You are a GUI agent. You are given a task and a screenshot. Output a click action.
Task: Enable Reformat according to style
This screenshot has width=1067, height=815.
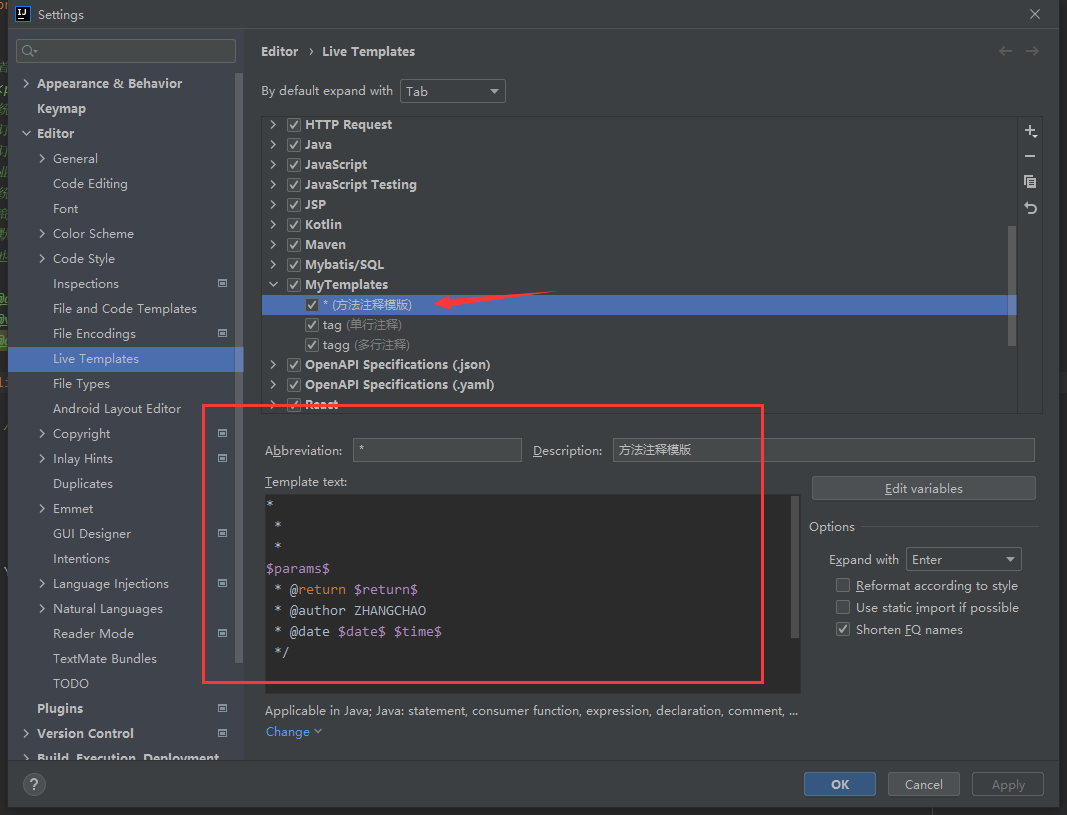(x=843, y=586)
